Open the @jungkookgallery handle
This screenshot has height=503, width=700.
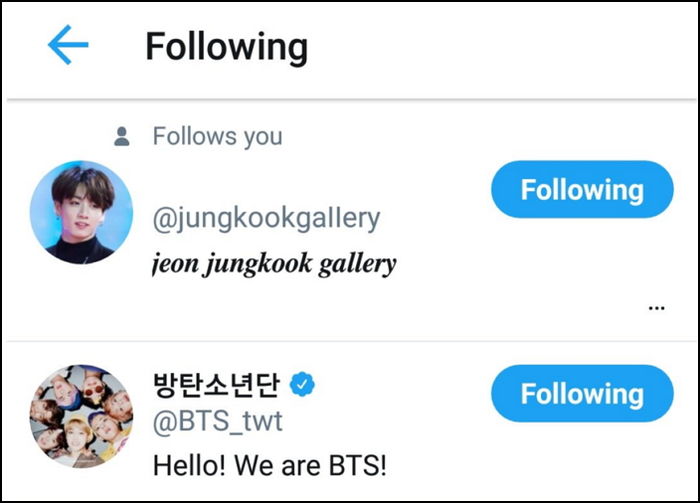tap(266, 218)
